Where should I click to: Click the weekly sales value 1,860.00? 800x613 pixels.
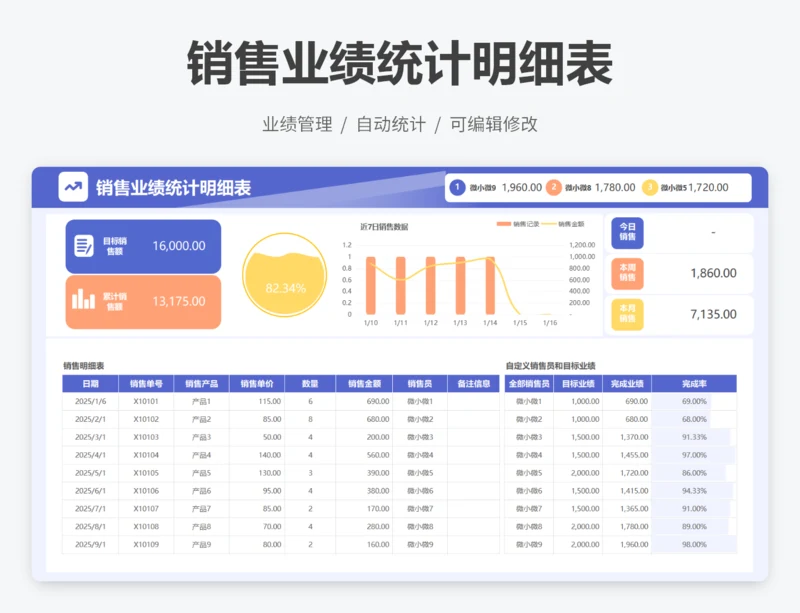coord(713,274)
